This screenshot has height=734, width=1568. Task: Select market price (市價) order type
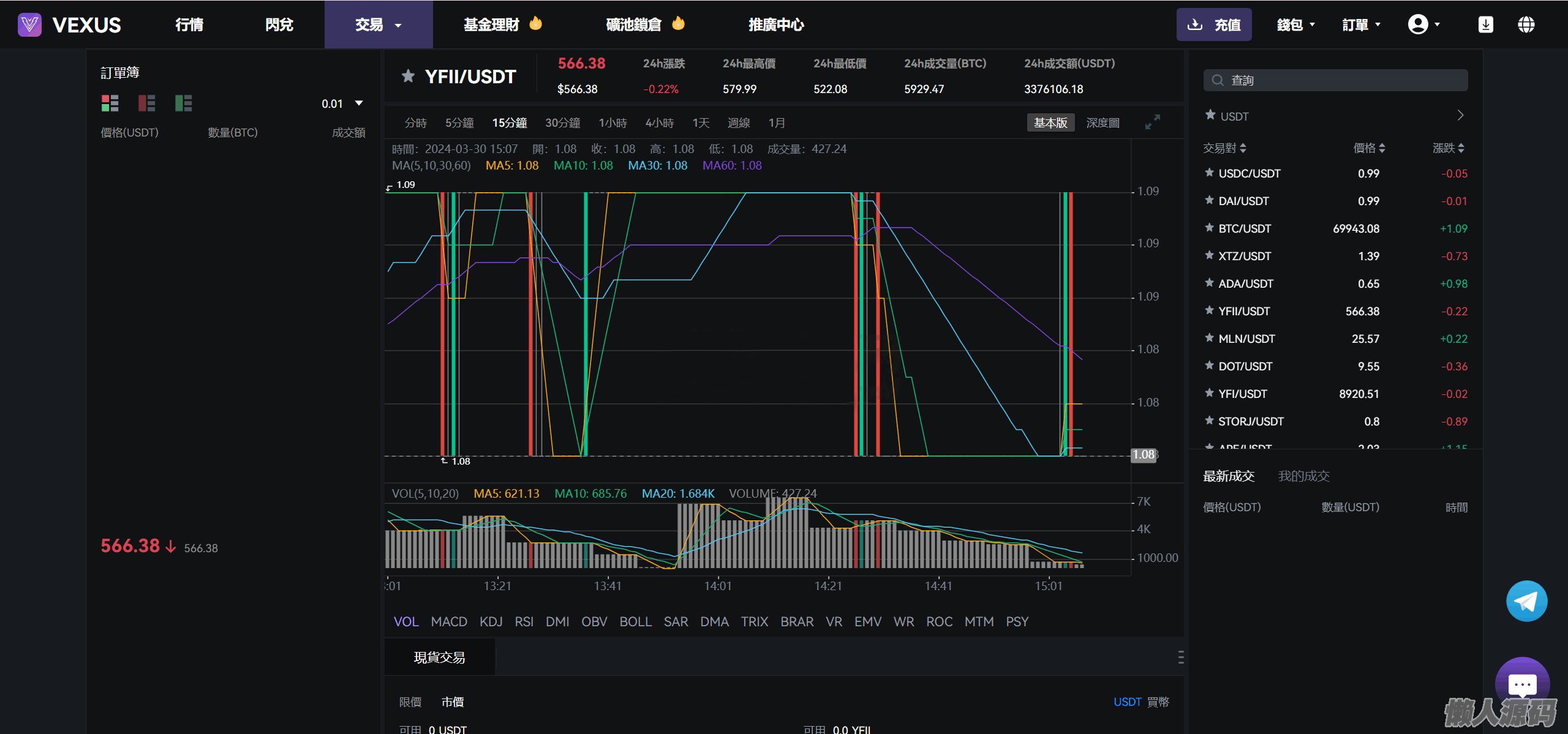click(x=453, y=702)
